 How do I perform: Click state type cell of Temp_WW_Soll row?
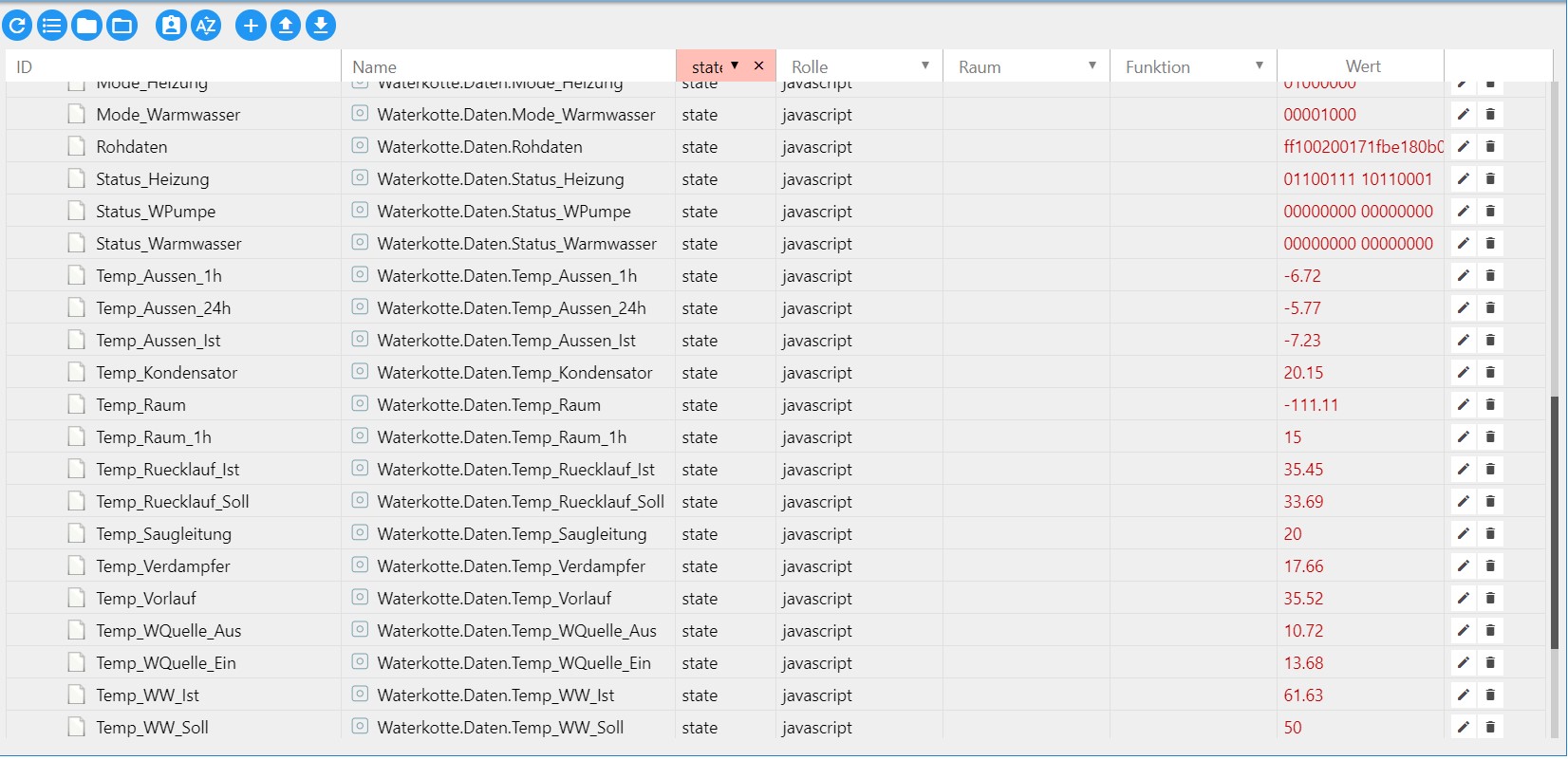[700, 728]
